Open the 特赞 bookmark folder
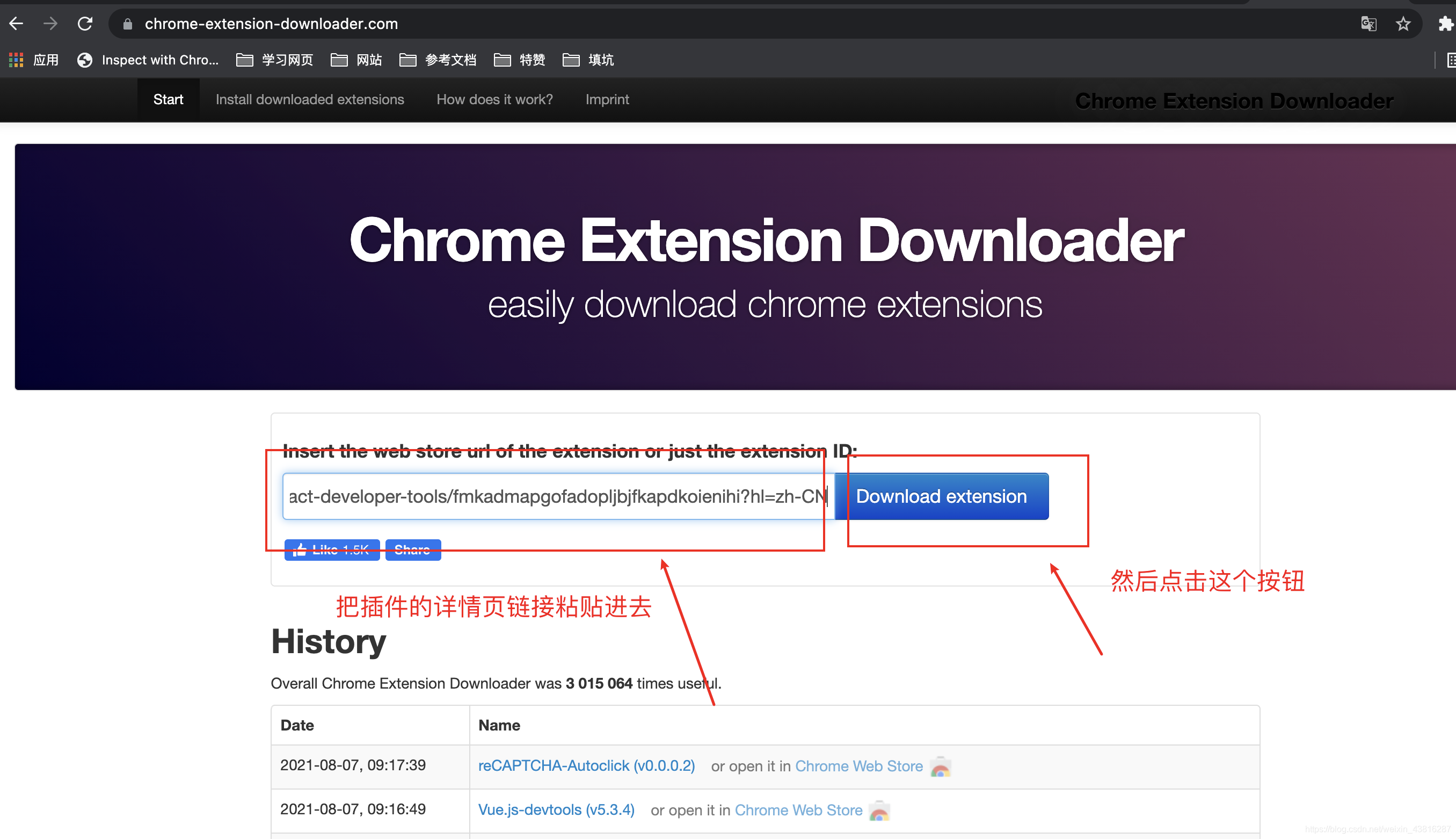This screenshot has width=1456, height=839. 520,60
